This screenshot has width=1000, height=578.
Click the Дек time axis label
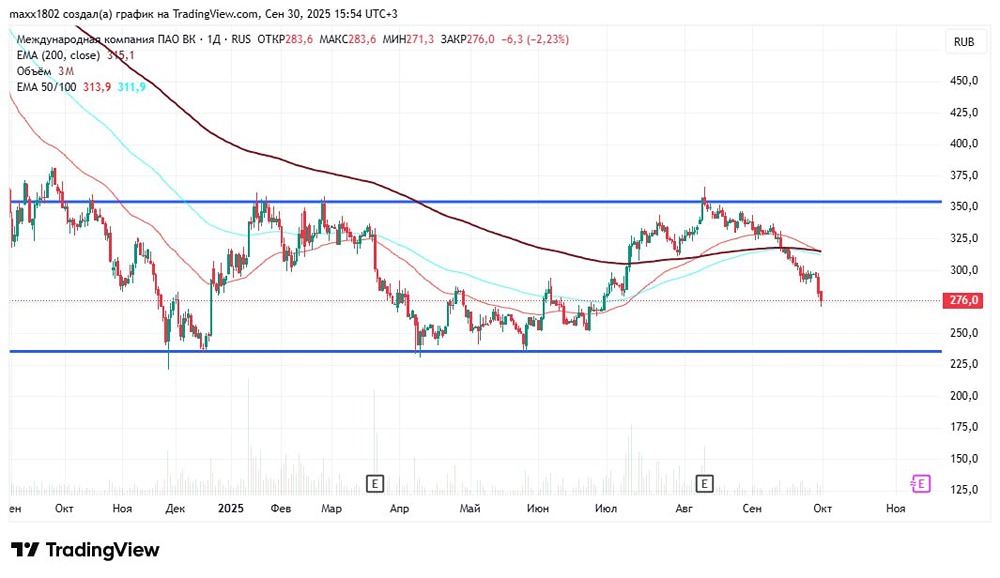coord(175,508)
